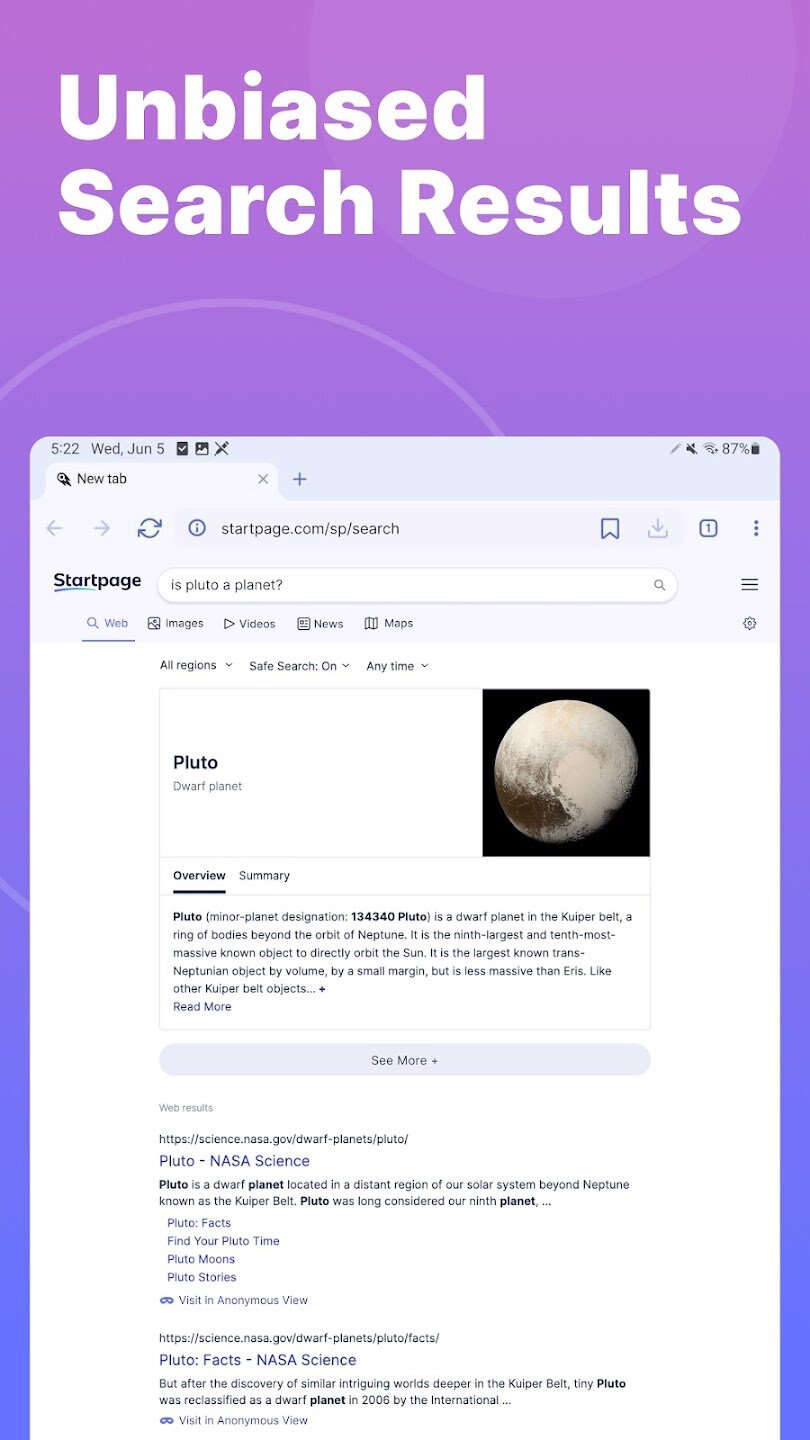
Task: Expand text with the plus after Kuiper belt objects
Action: [322, 989]
